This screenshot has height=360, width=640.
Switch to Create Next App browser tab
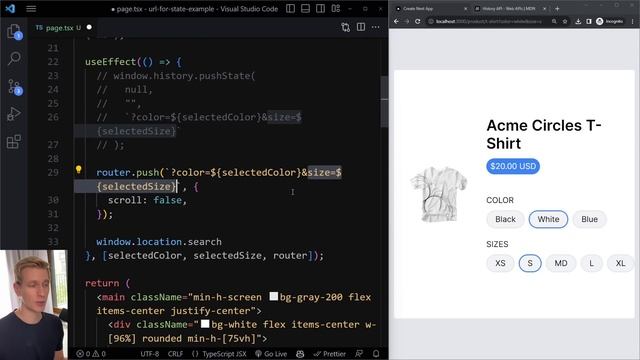(x=431, y=9)
